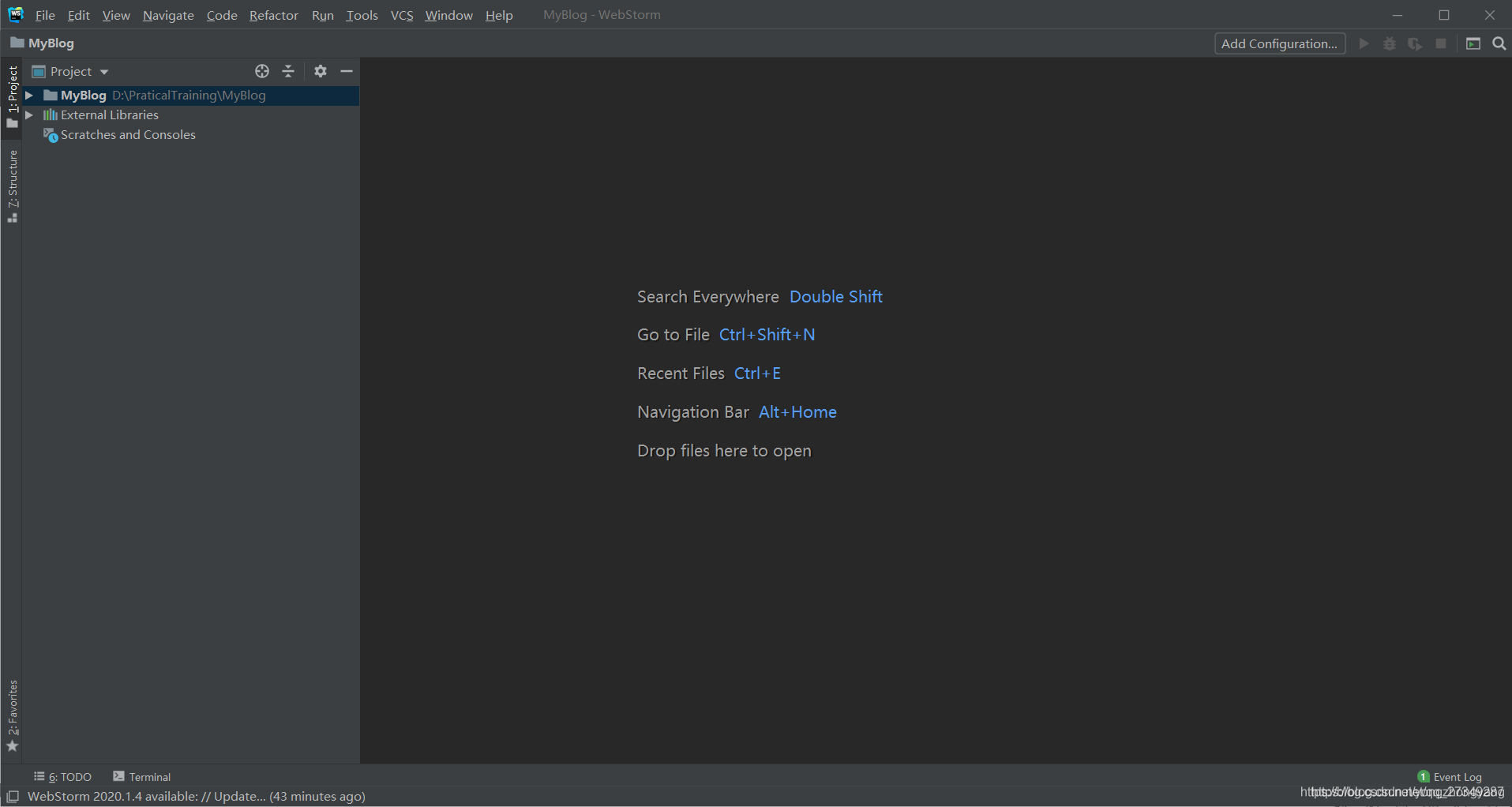Open the Code menu
The image size is (1512, 807).
(222, 15)
